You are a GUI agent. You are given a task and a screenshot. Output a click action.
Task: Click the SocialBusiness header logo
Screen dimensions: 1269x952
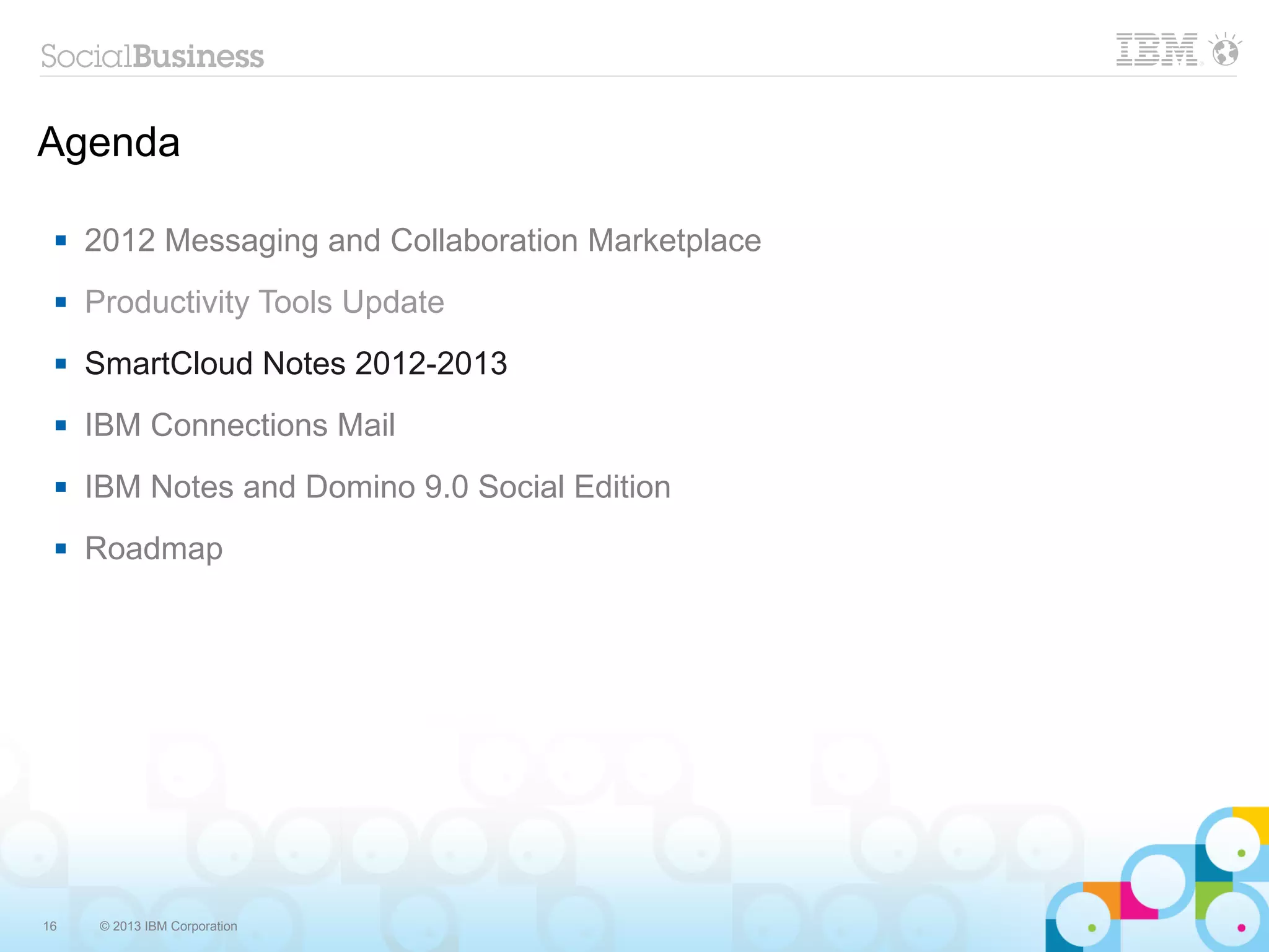click(152, 56)
